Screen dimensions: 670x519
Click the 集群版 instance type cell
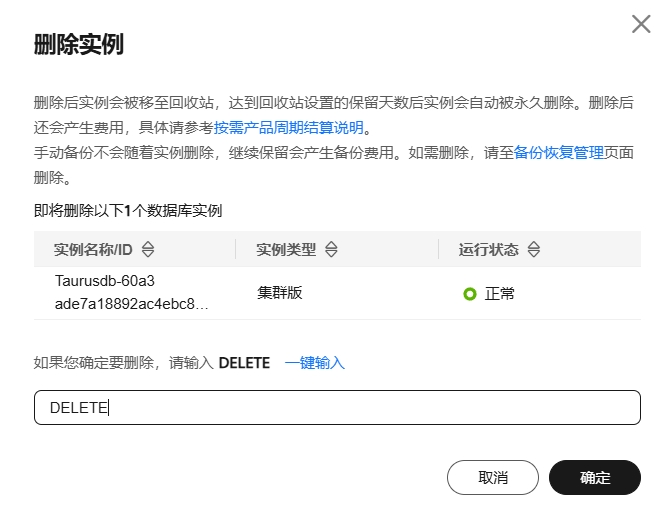[x=279, y=293]
